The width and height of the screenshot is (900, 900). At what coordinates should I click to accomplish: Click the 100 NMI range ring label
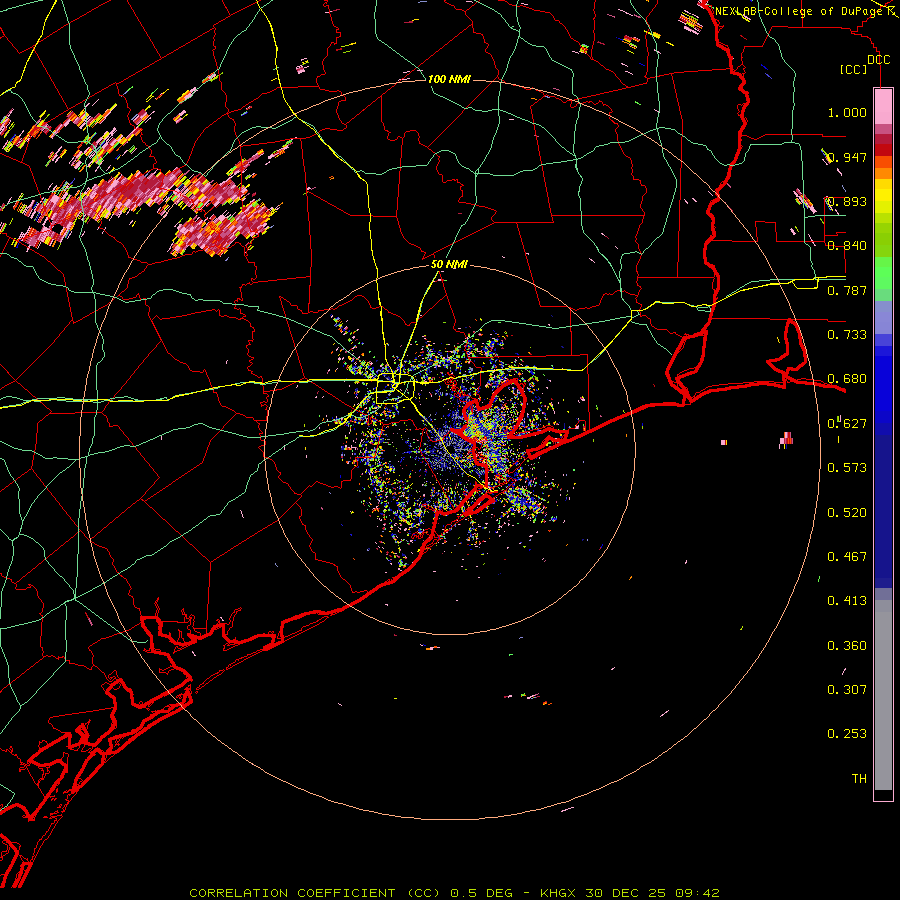coord(449,79)
